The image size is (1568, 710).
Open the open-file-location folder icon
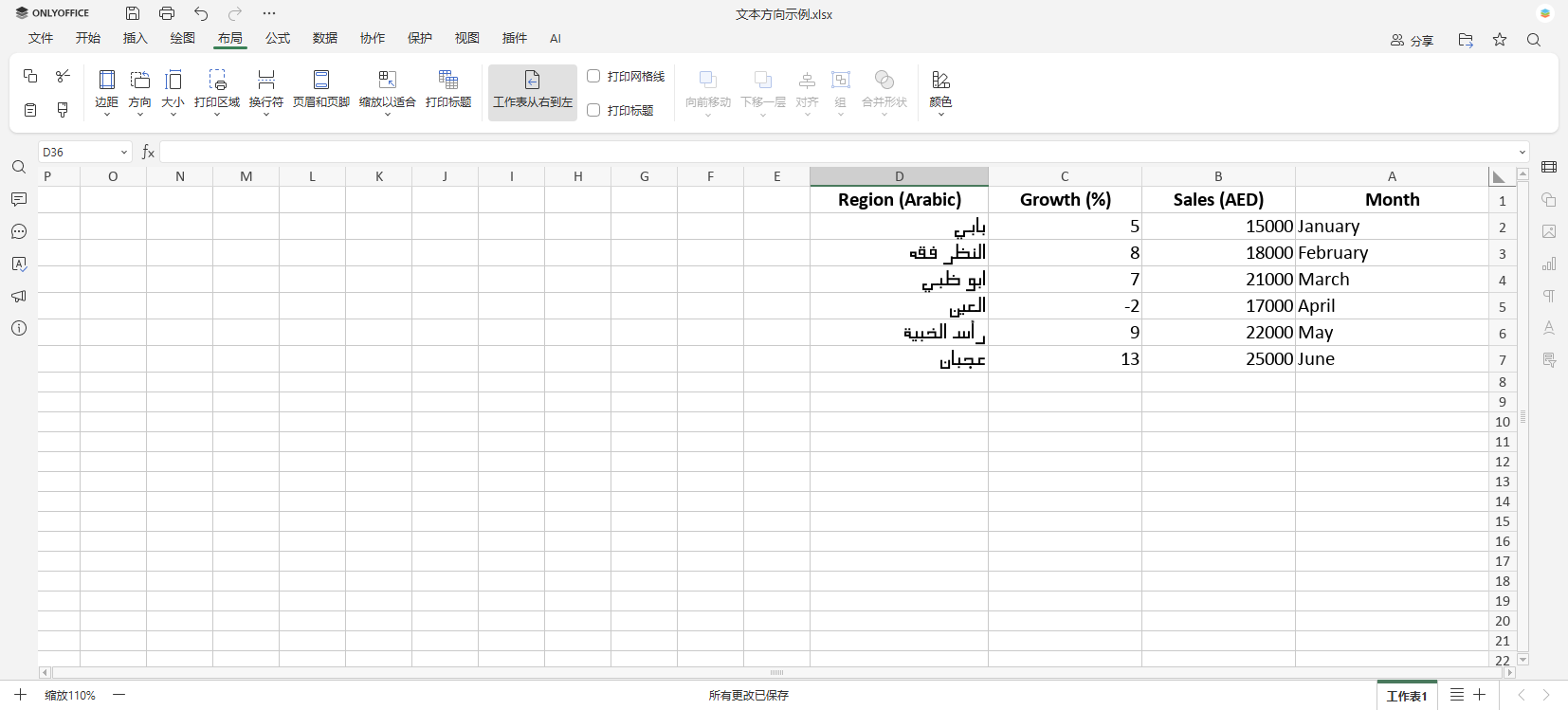(x=1466, y=40)
